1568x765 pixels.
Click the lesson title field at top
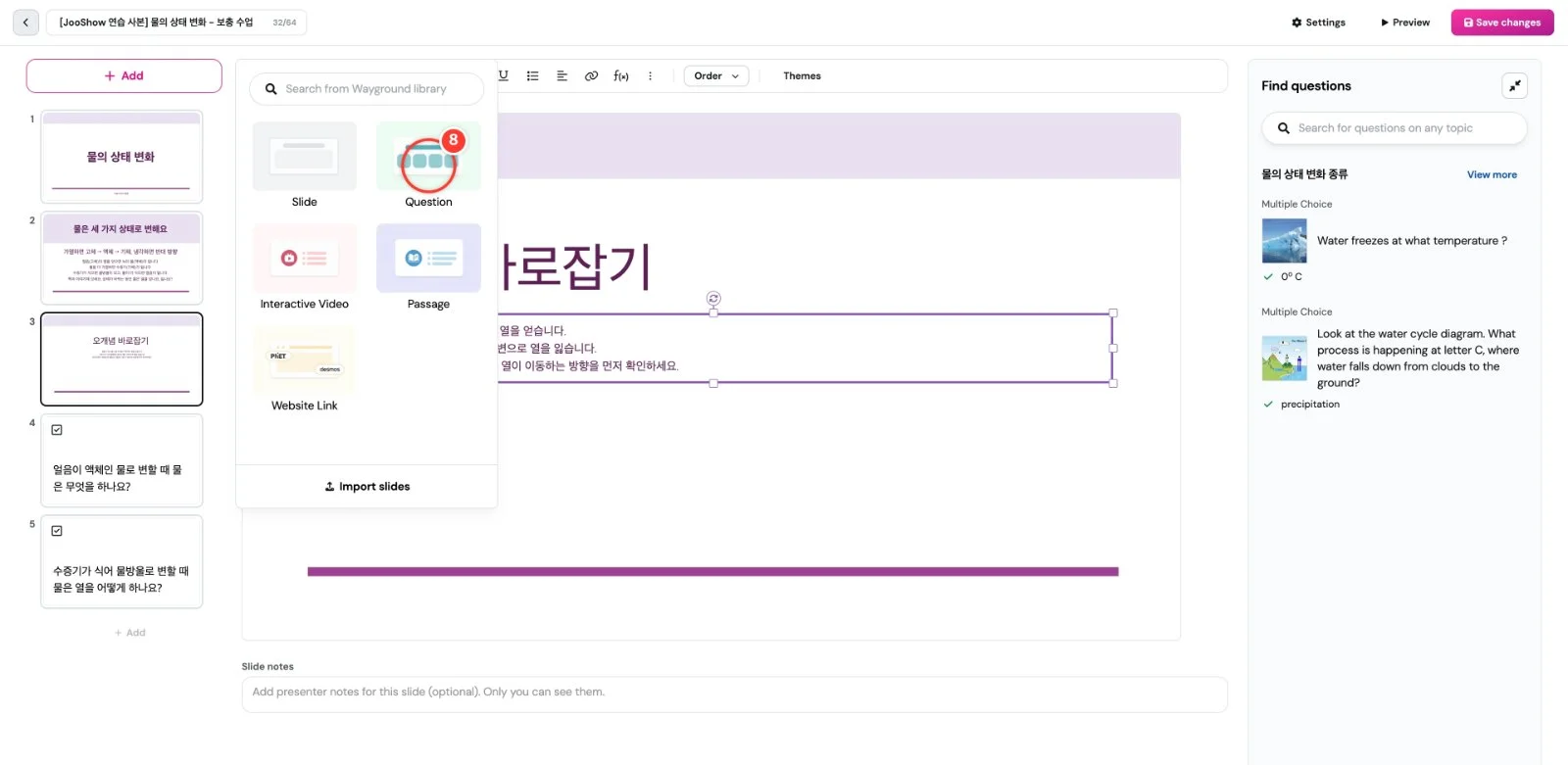pos(176,23)
